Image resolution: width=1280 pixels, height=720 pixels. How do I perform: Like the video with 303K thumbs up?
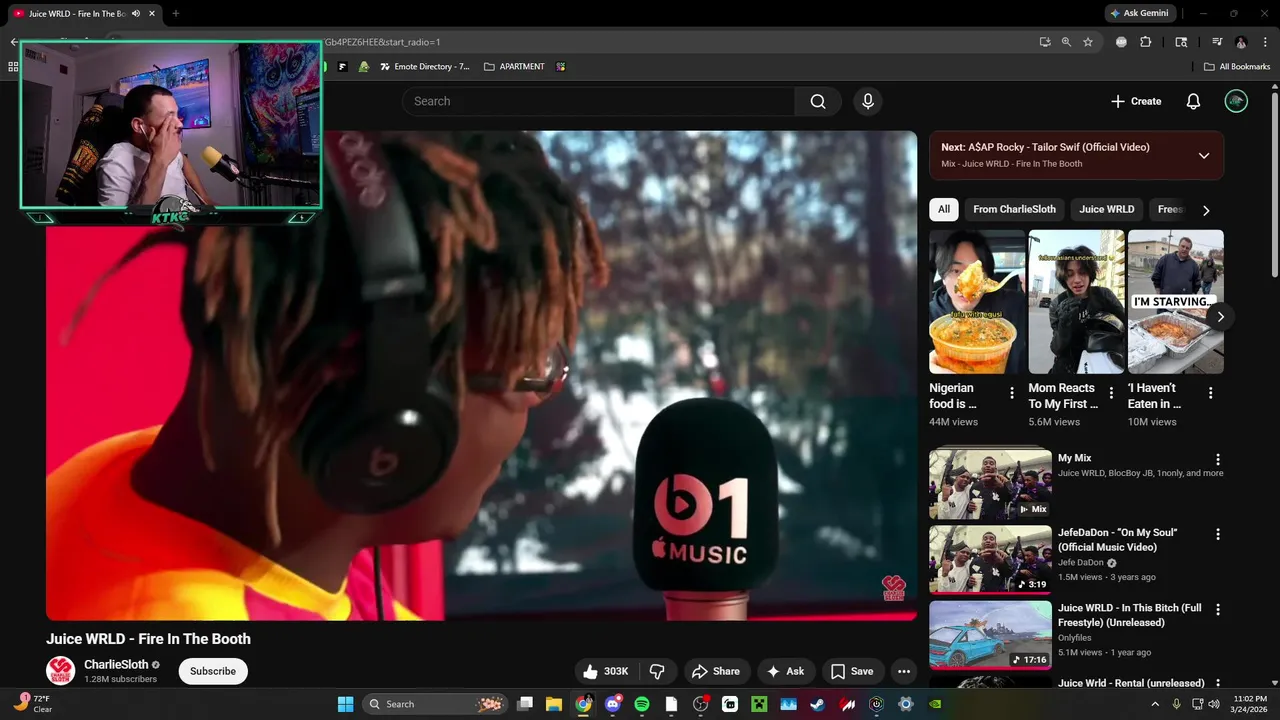606,671
